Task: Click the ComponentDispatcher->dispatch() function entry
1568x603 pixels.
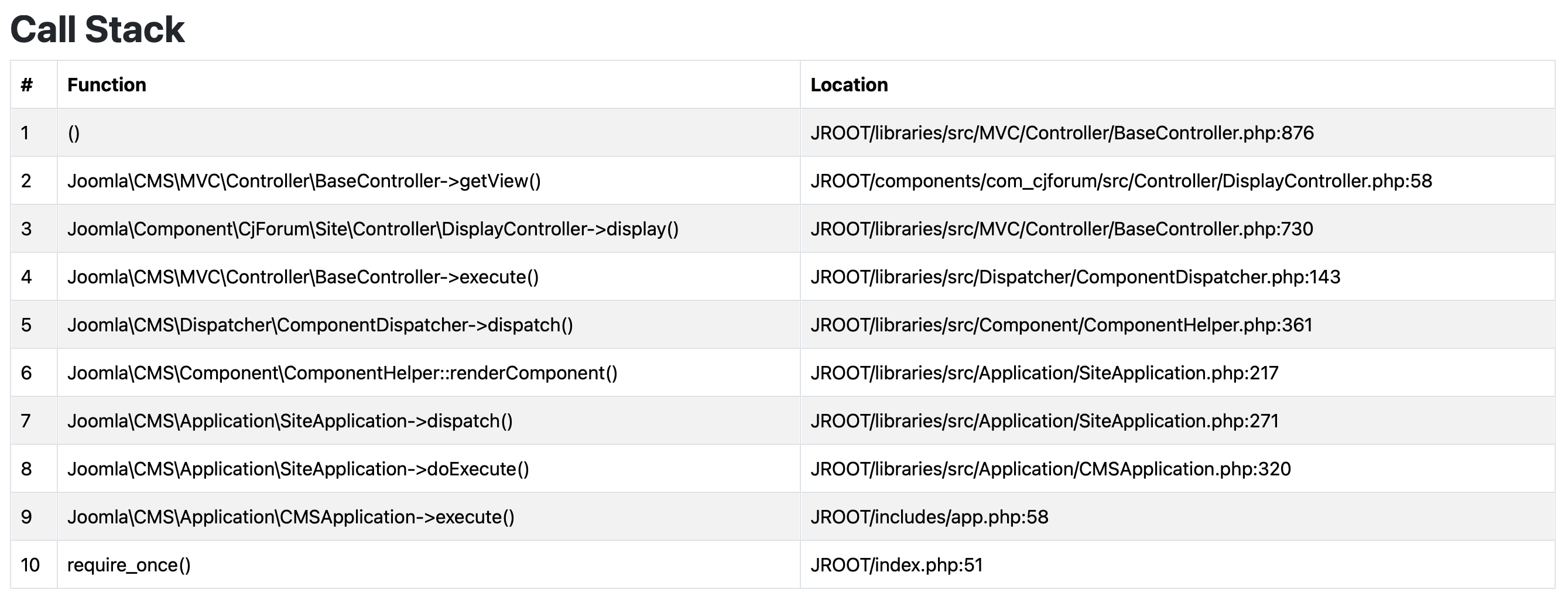Action: (320, 325)
